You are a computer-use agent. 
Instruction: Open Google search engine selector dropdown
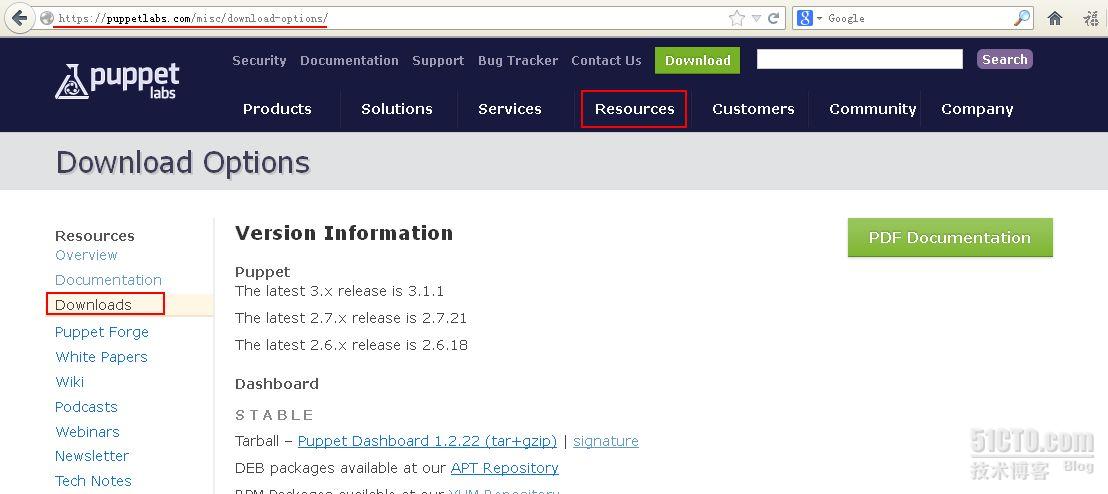(808, 18)
